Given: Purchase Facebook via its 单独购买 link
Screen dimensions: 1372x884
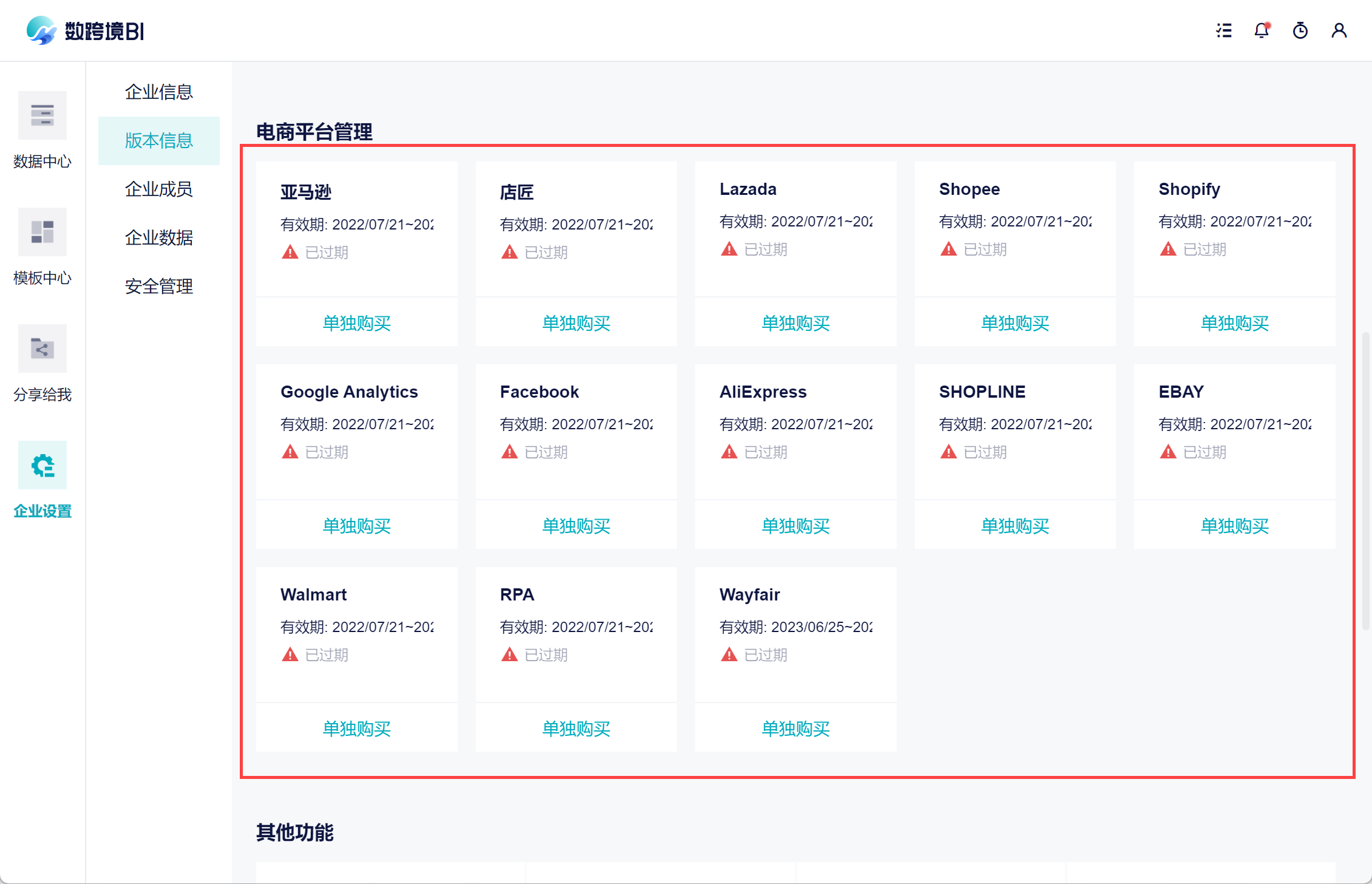Looking at the screenshot, I should tap(576, 526).
